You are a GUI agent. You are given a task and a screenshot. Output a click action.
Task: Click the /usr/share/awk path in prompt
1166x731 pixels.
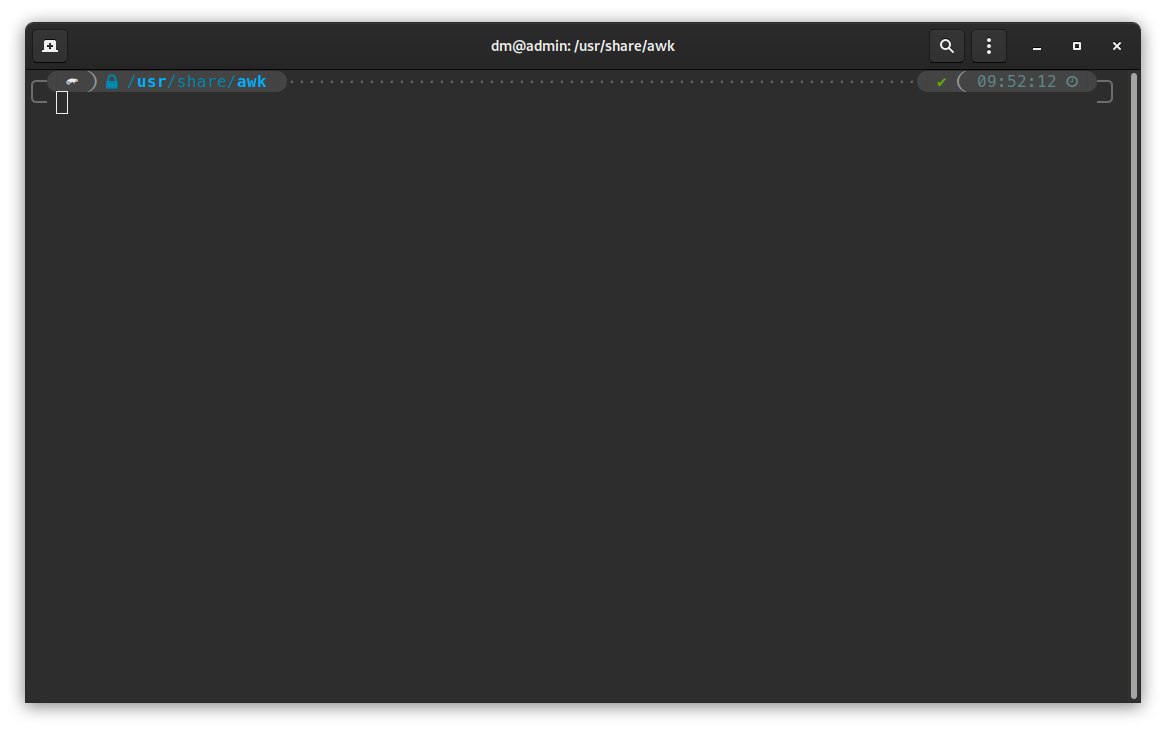click(x=196, y=82)
